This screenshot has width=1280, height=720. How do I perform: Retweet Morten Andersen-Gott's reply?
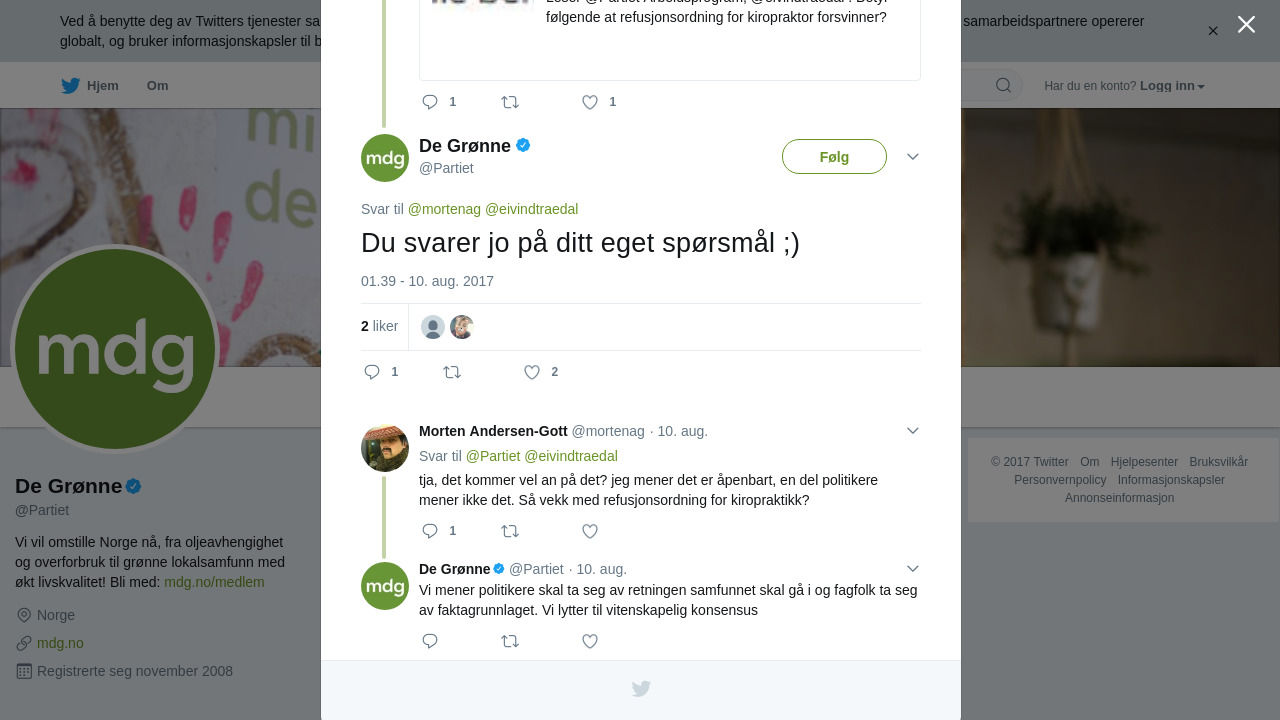coord(510,531)
